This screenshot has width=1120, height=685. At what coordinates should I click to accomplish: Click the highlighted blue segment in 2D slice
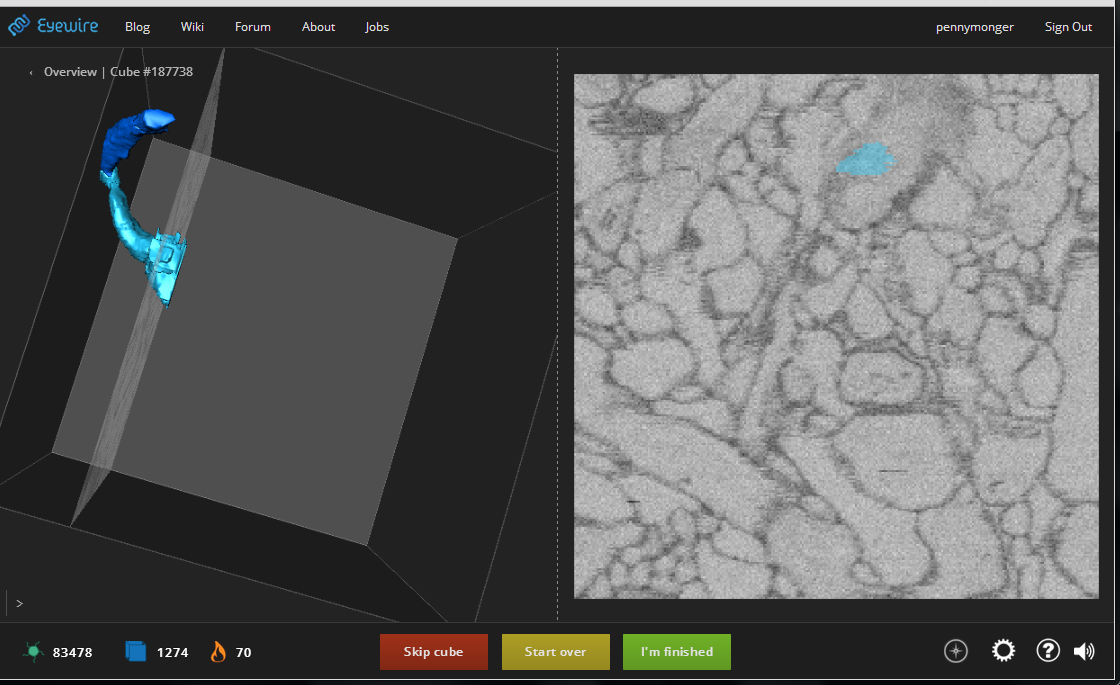(x=865, y=159)
